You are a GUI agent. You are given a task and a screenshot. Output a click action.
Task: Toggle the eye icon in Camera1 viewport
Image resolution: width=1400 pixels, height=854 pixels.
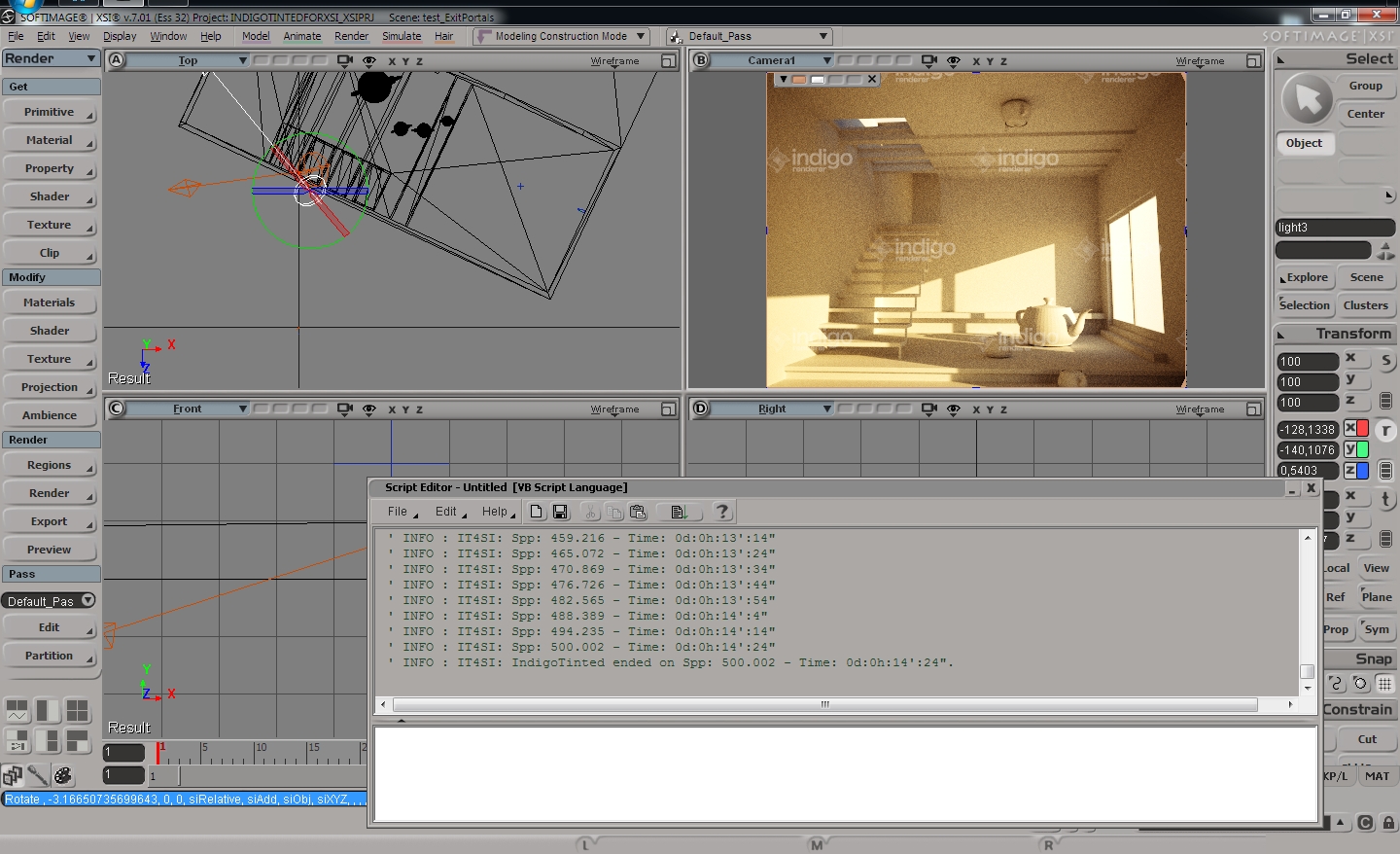[x=954, y=60]
